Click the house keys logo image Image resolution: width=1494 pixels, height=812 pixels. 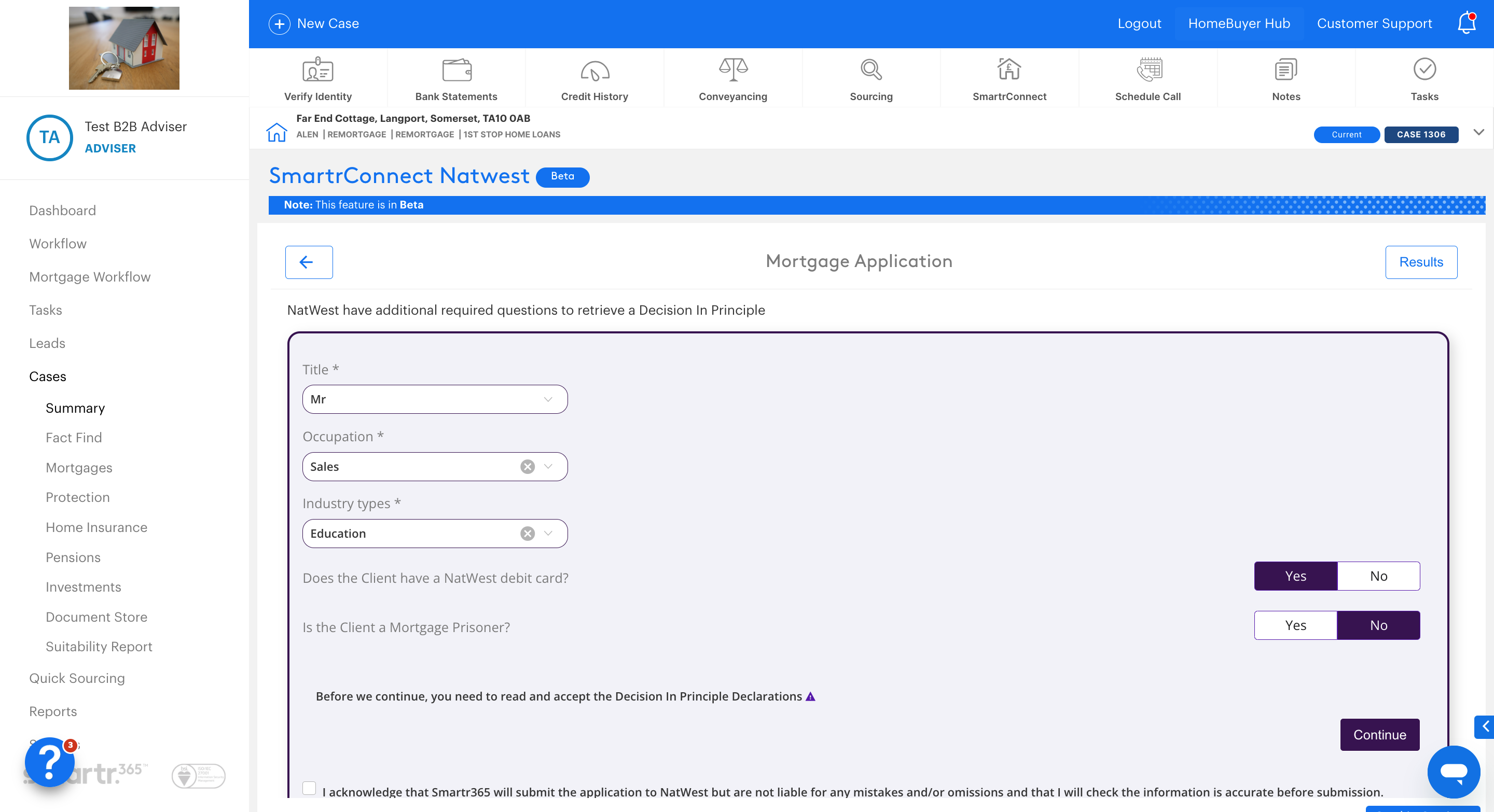click(x=124, y=48)
